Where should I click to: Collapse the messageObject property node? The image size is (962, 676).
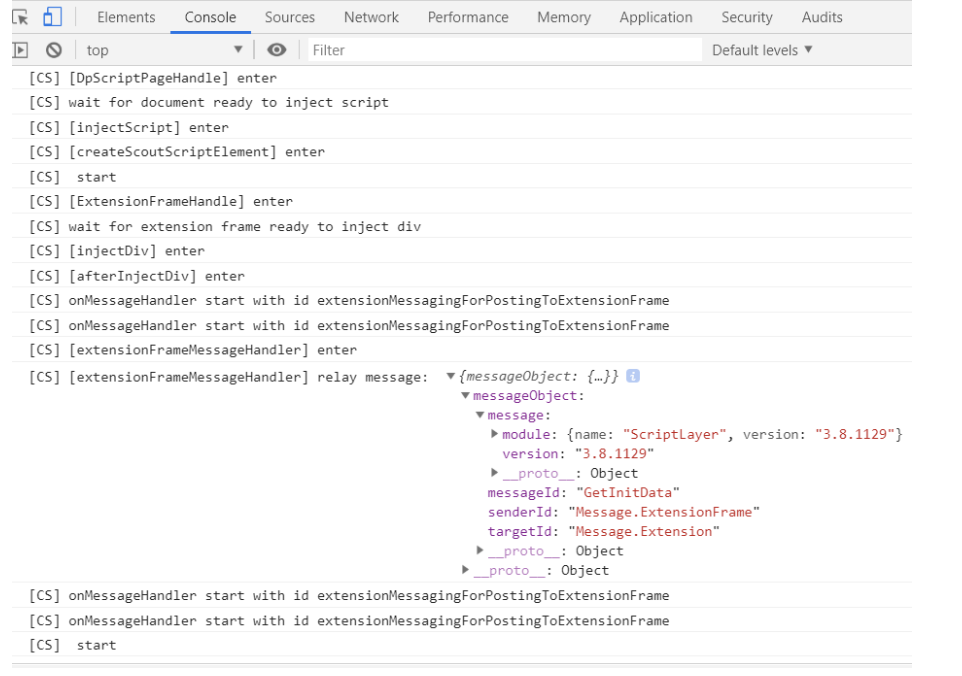click(x=466, y=395)
